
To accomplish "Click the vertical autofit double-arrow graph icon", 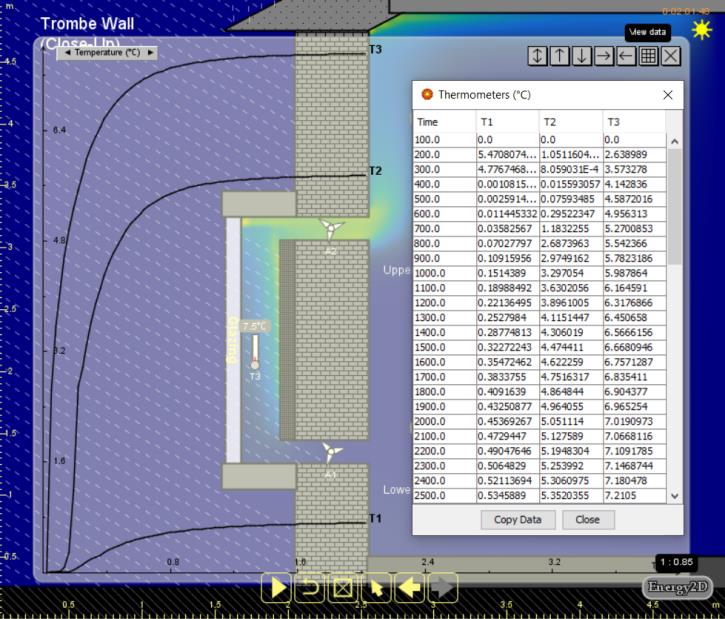I will click(x=538, y=57).
